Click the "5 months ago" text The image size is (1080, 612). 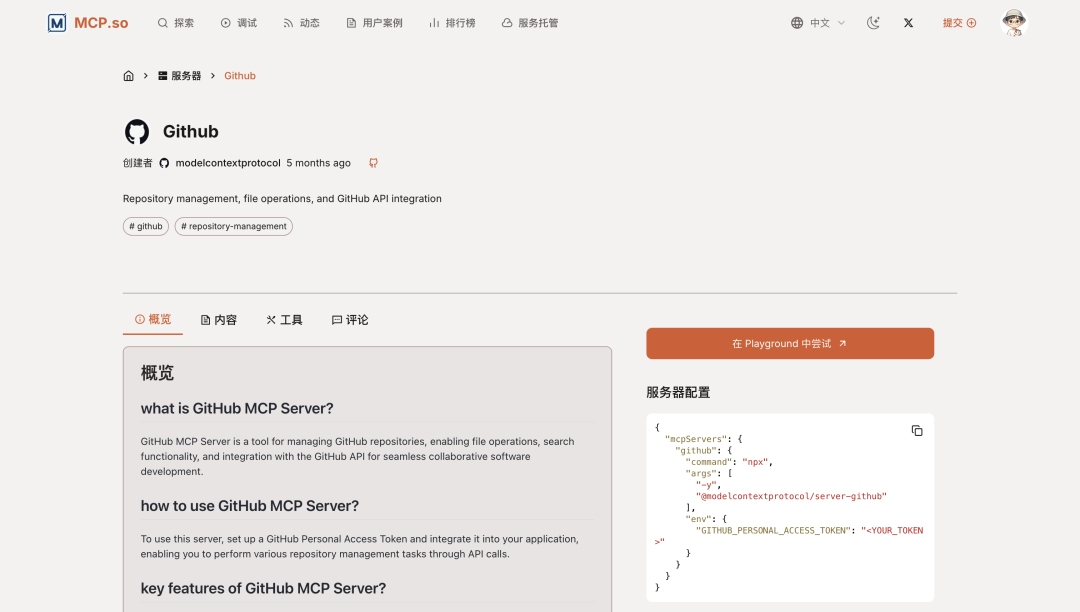click(x=318, y=163)
